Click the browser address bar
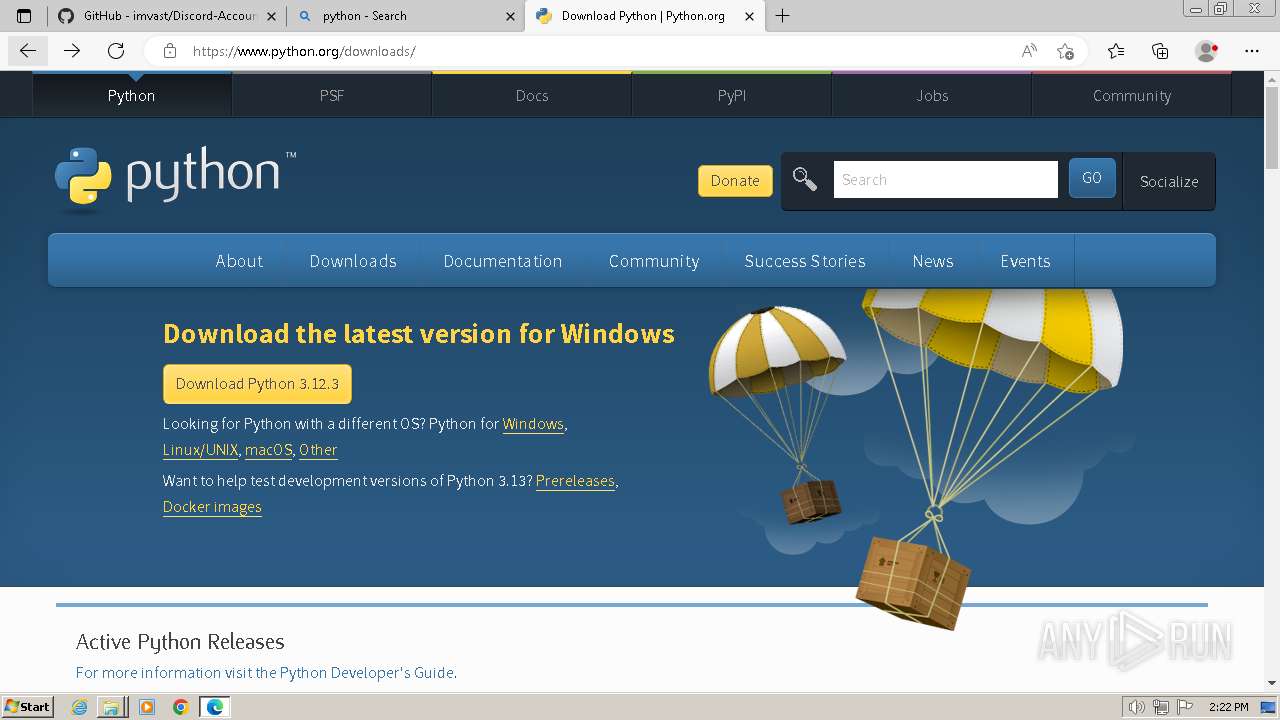This screenshot has width=1280, height=720. tap(600, 51)
